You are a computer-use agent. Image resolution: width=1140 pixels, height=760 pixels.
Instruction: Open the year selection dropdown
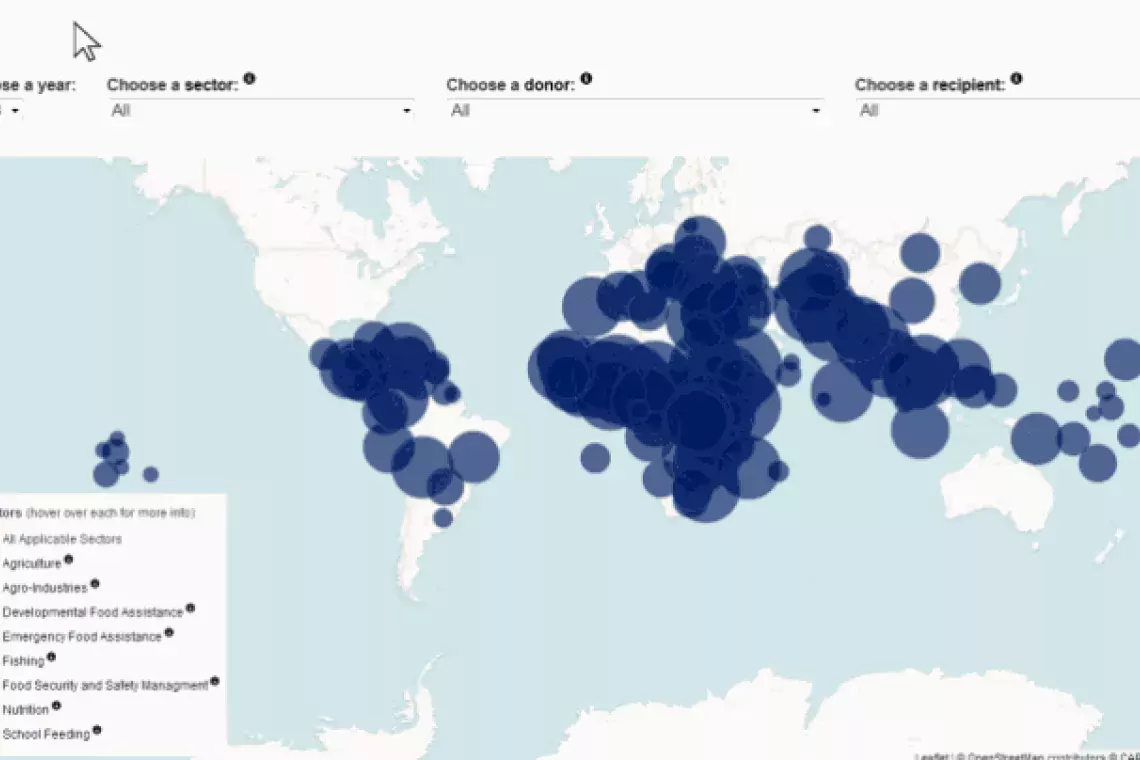pyautogui.click(x=12, y=111)
